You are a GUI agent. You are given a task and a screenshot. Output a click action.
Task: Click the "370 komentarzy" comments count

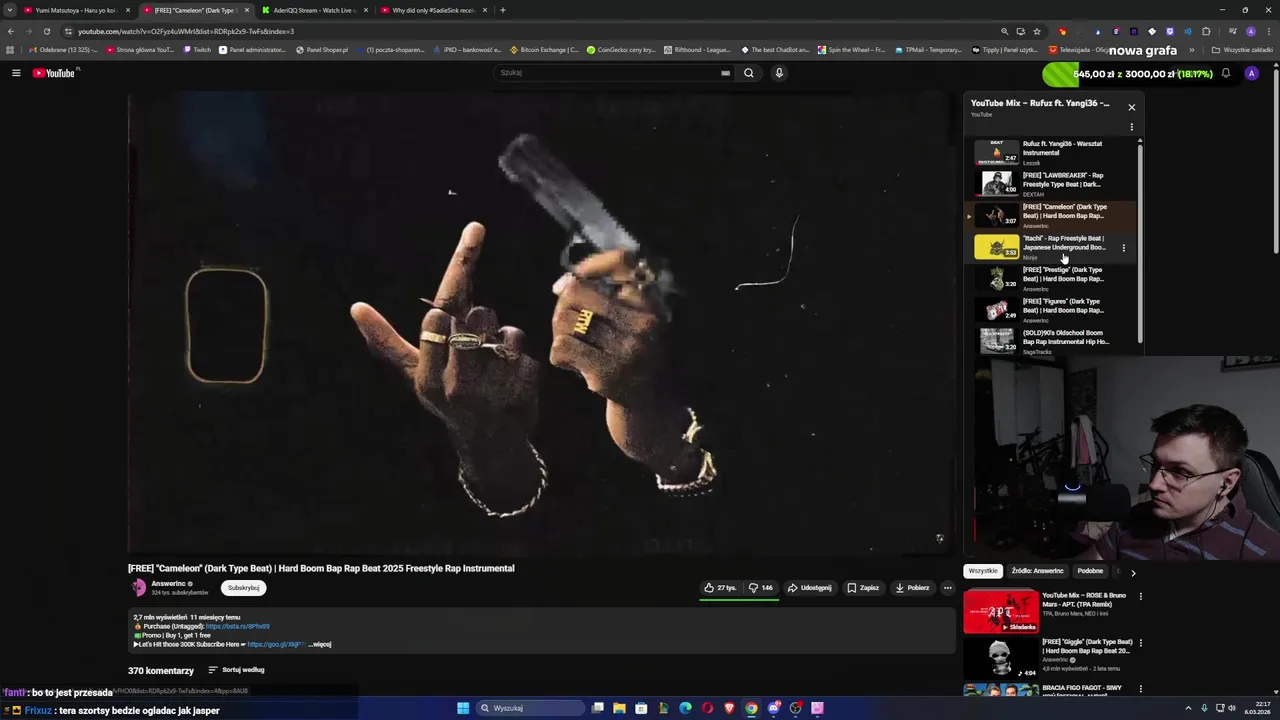tap(161, 670)
